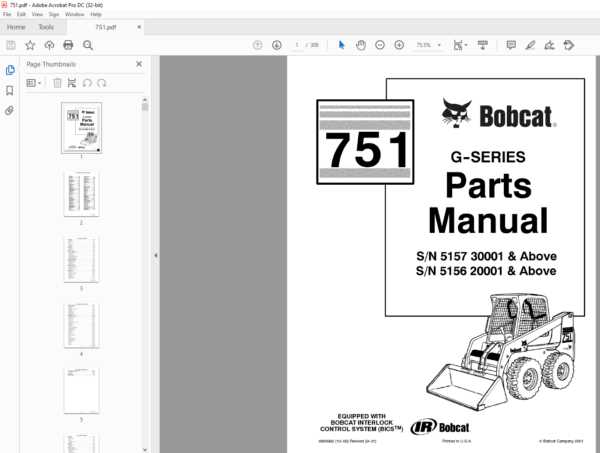Click the 751 model number box
Viewport: 600px width, 453px height.
pyautogui.click(x=365, y=142)
